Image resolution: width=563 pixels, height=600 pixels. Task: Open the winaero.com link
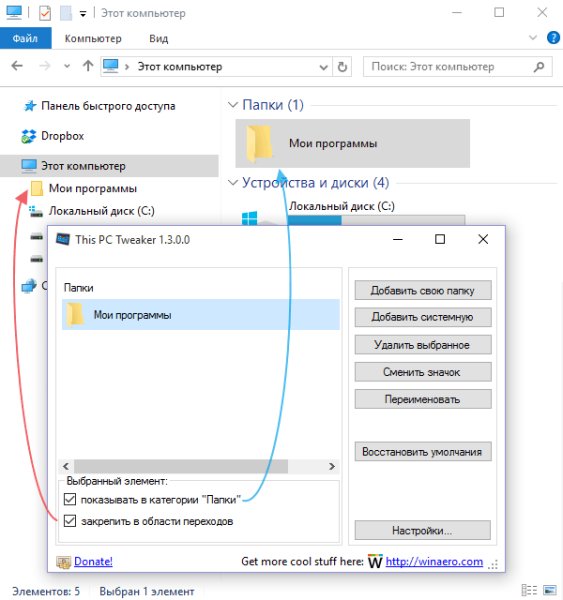coord(434,561)
